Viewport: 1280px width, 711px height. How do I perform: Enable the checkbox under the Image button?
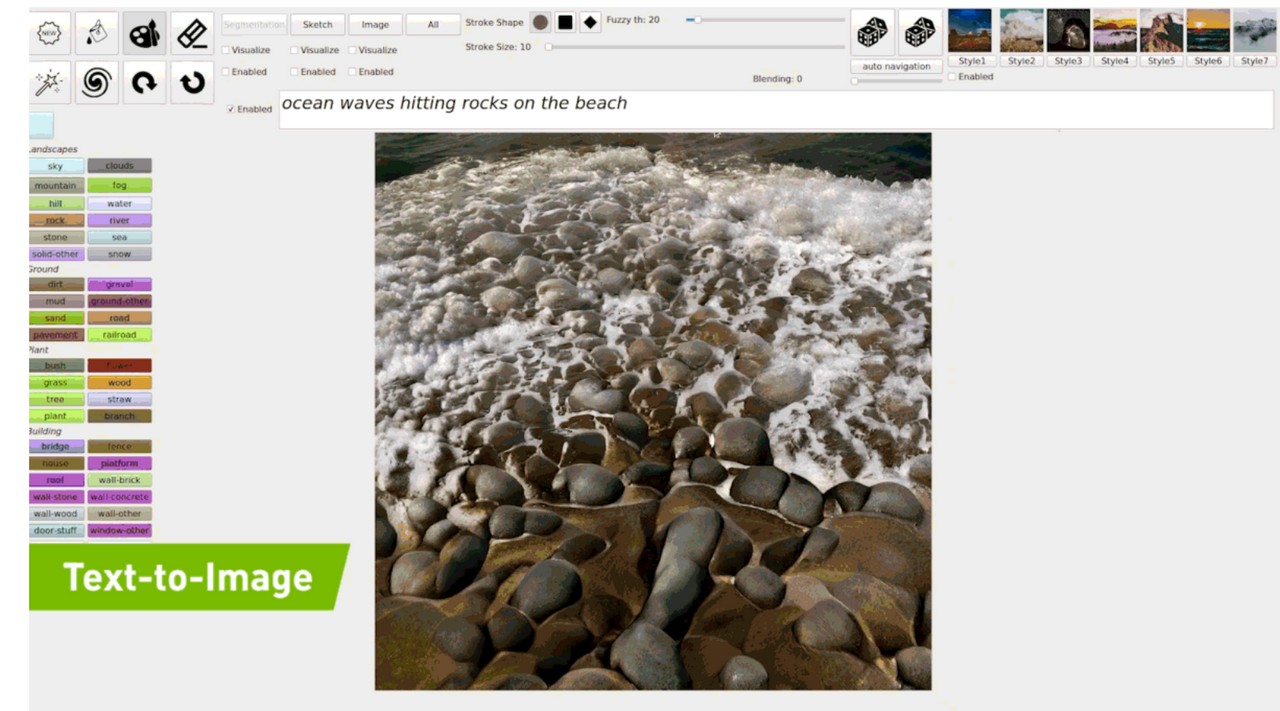[x=352, y=72]
